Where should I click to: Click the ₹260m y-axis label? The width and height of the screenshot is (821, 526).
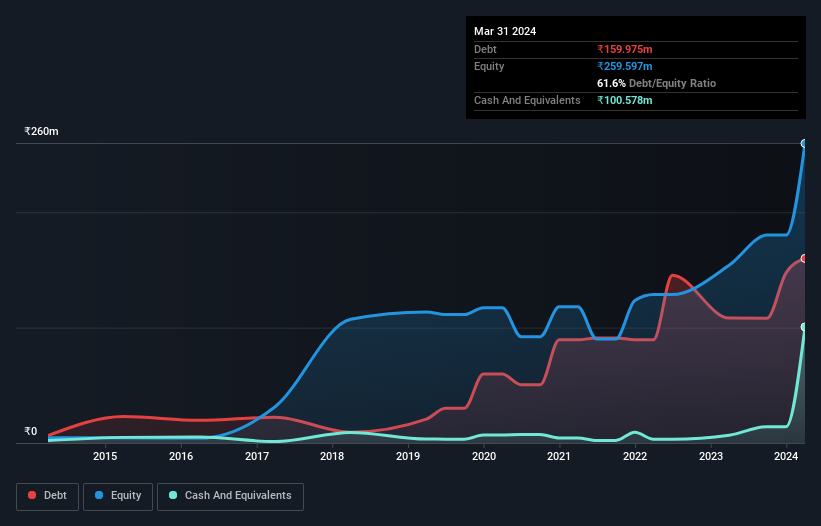[x=41, y=131]
